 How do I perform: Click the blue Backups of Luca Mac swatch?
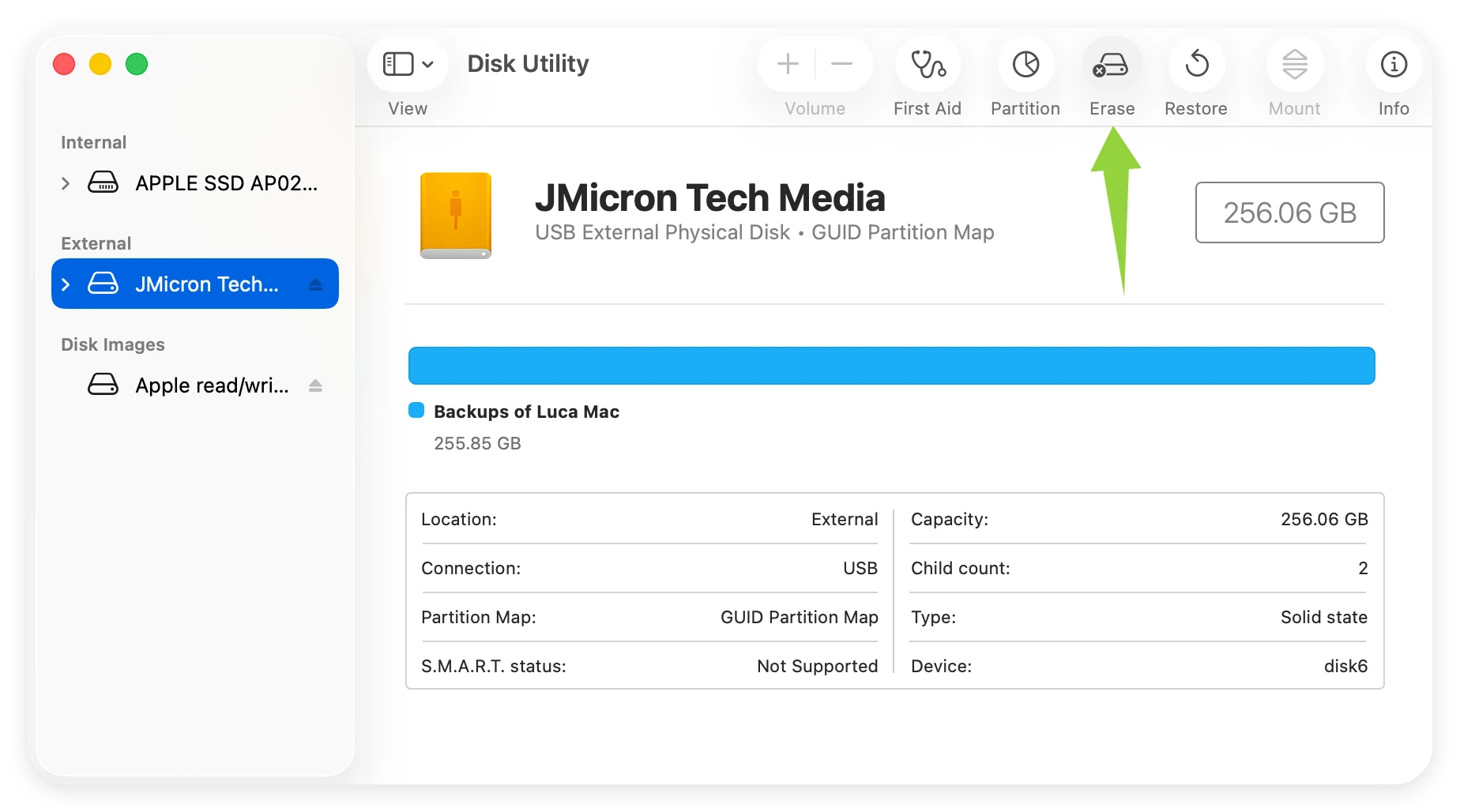tap(416, 410)
